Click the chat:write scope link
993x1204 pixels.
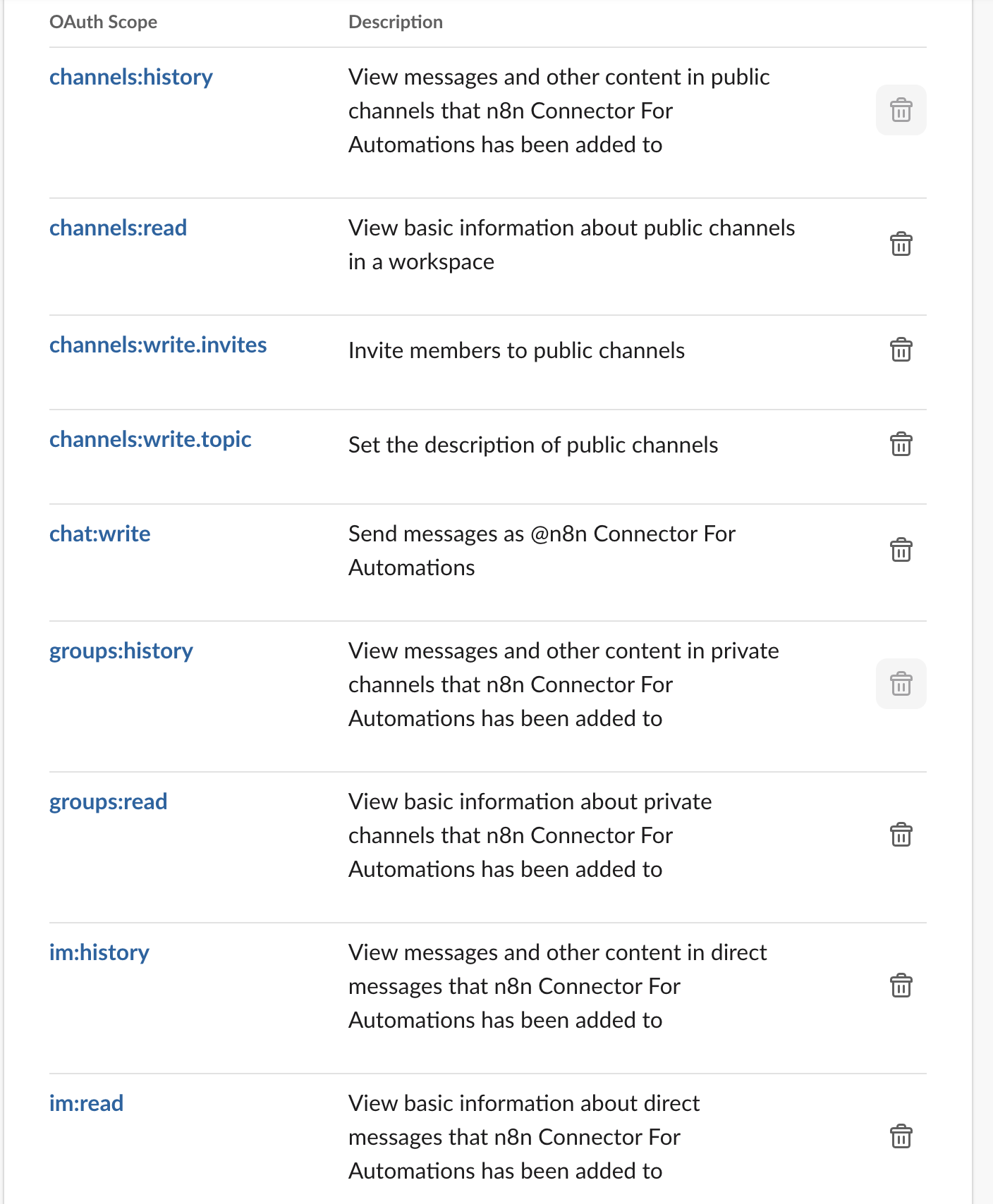pyautogui.click(x=99, y=534)
